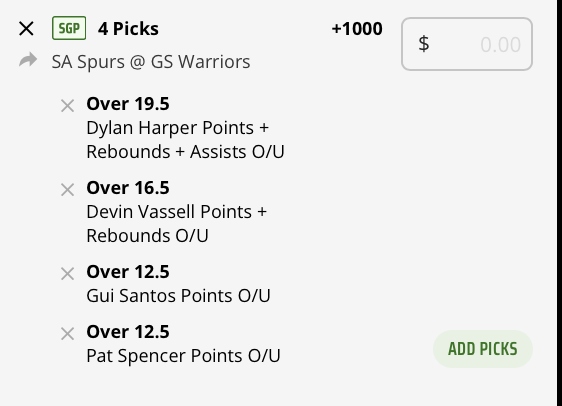Open Gui Santos Points O/U market
The height and width of the screenshot is (406, 562).
[178, 296]
